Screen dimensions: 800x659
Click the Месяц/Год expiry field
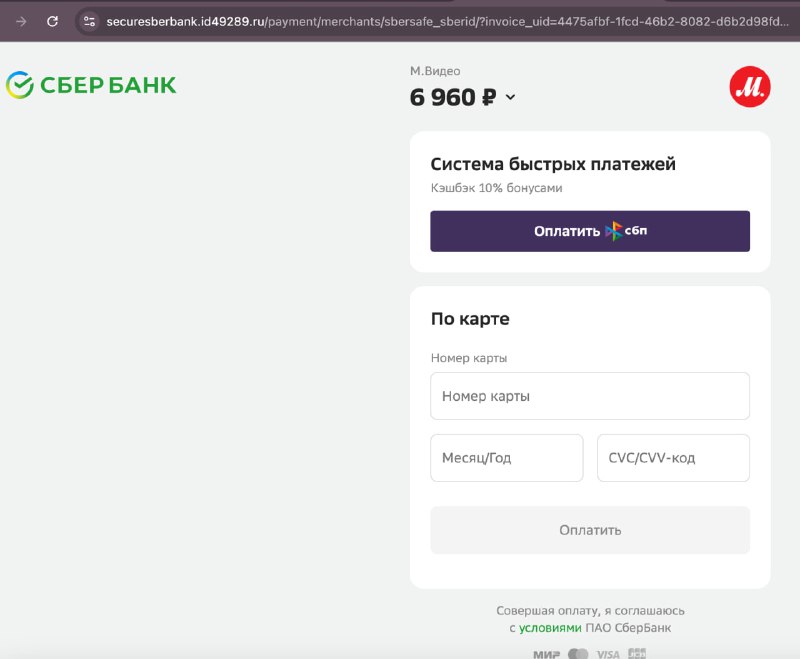507,458
